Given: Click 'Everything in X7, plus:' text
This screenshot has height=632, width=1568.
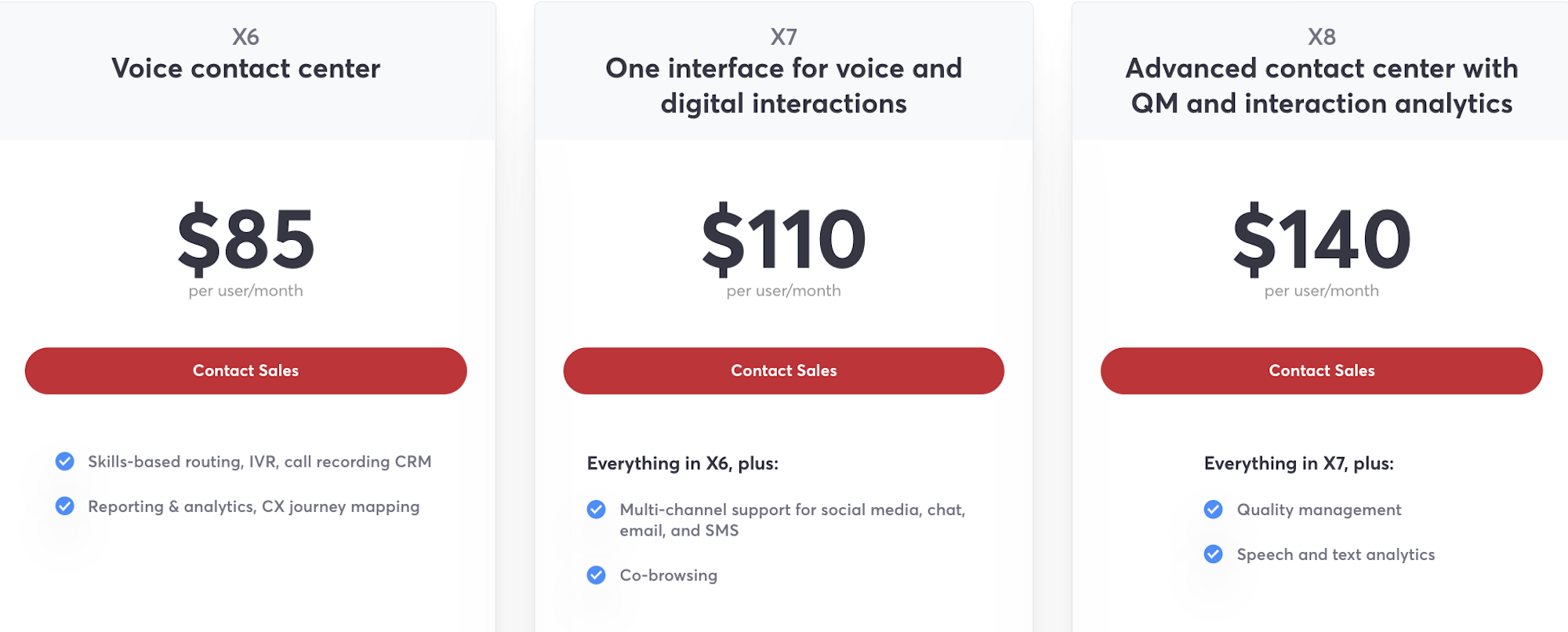Looking at the screenshot, I should (x=1299, y=463).
